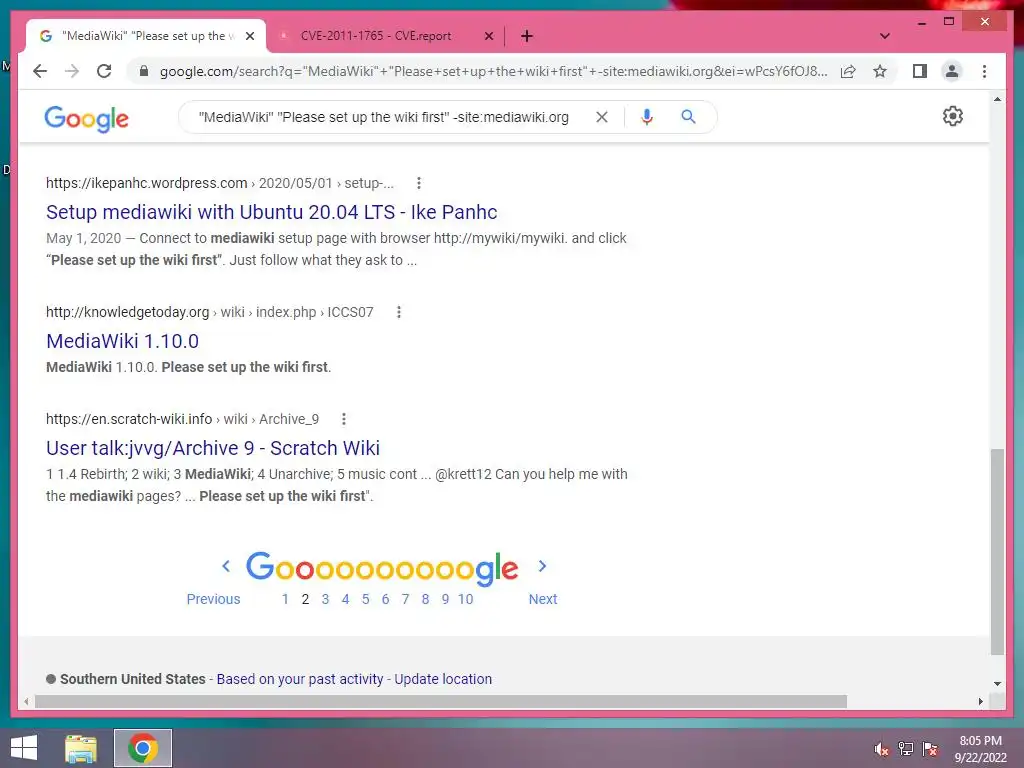Go to the Next results page
The image size is (1024, 768).
click(x=543, y=599)
